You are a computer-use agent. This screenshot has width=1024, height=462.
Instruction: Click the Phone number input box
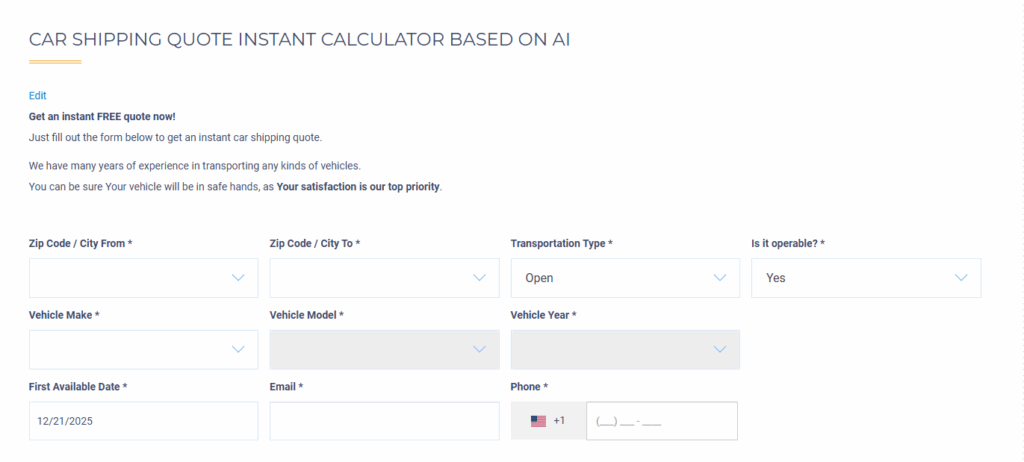tap(662, 421)
